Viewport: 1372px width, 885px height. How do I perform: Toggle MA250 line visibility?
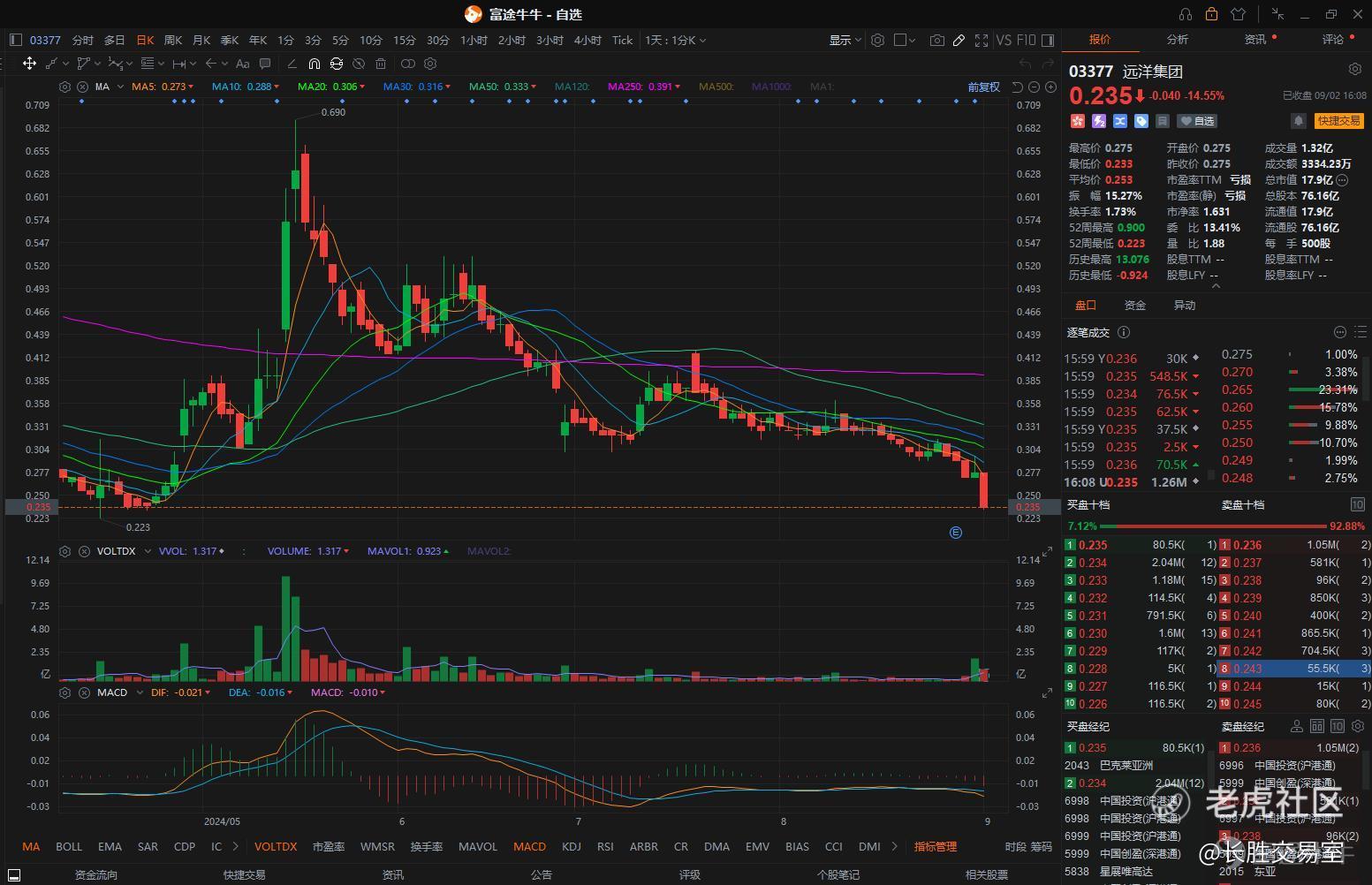coord(644,87)
